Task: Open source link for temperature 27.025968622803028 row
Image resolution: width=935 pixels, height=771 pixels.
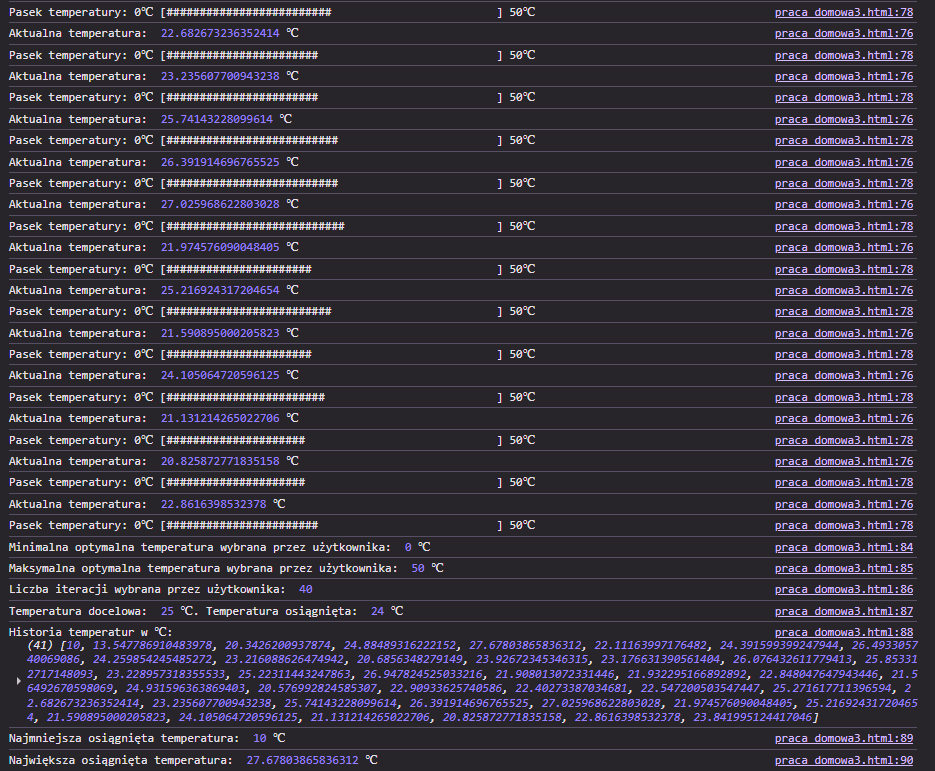Action: pos(843,204)
